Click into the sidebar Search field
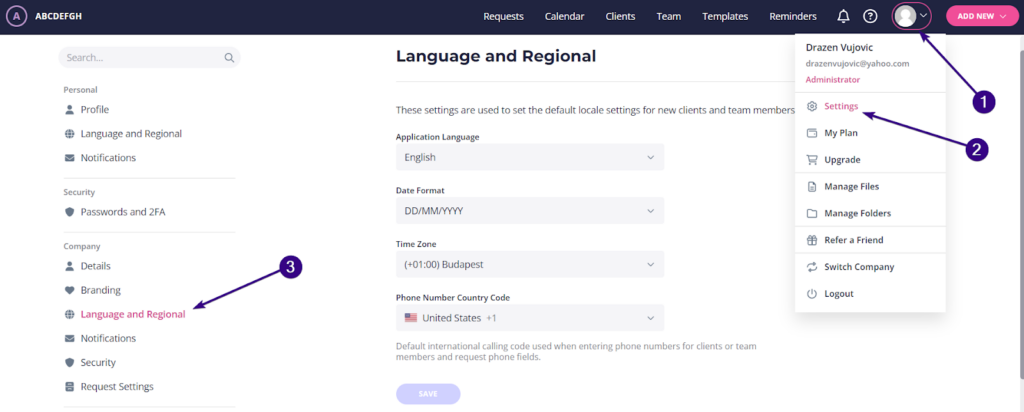The height and width of the screenshot is (412, 1024). coord(140,58)
